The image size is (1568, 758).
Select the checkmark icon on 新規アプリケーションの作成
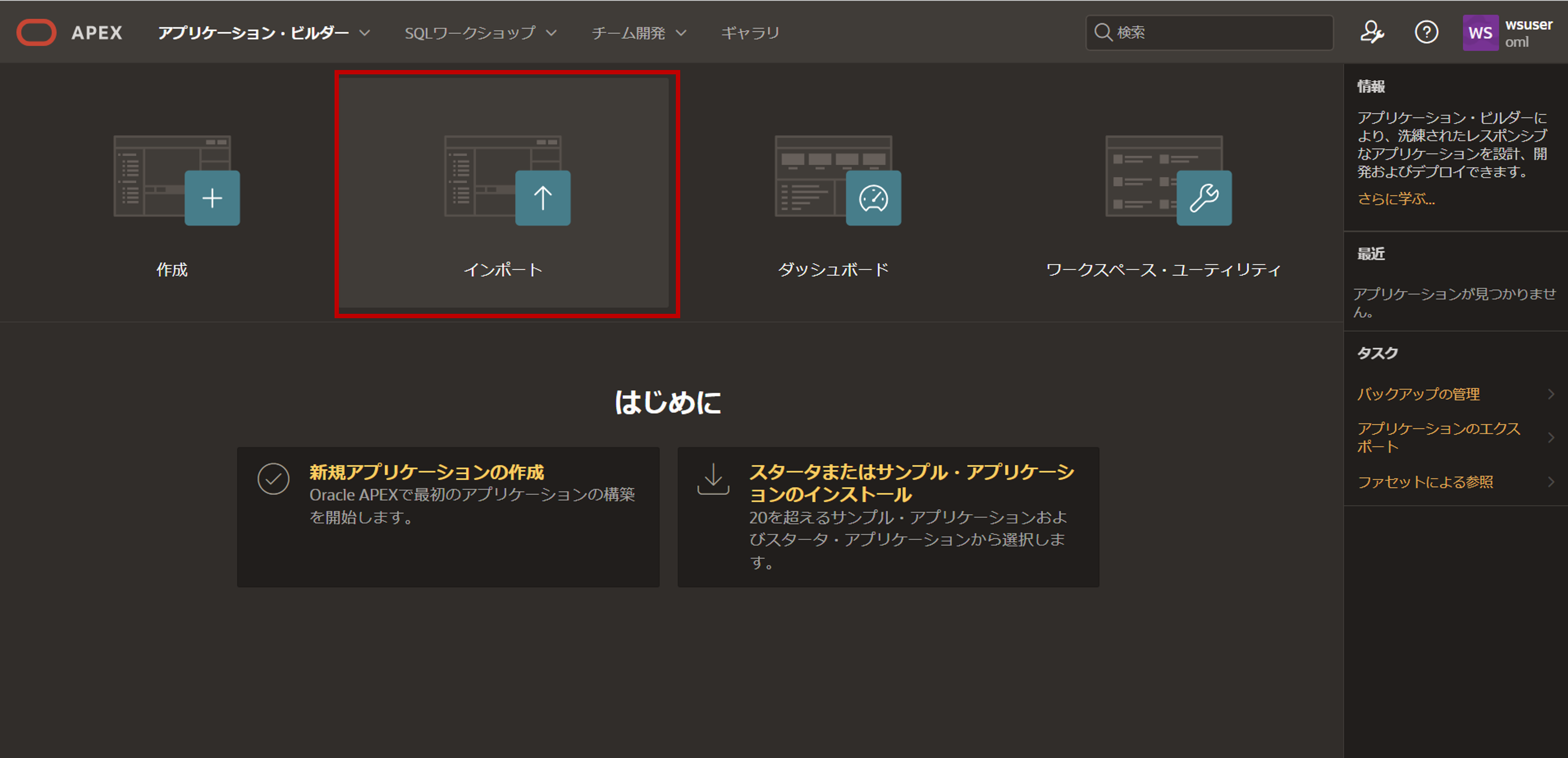click(273, 479)
